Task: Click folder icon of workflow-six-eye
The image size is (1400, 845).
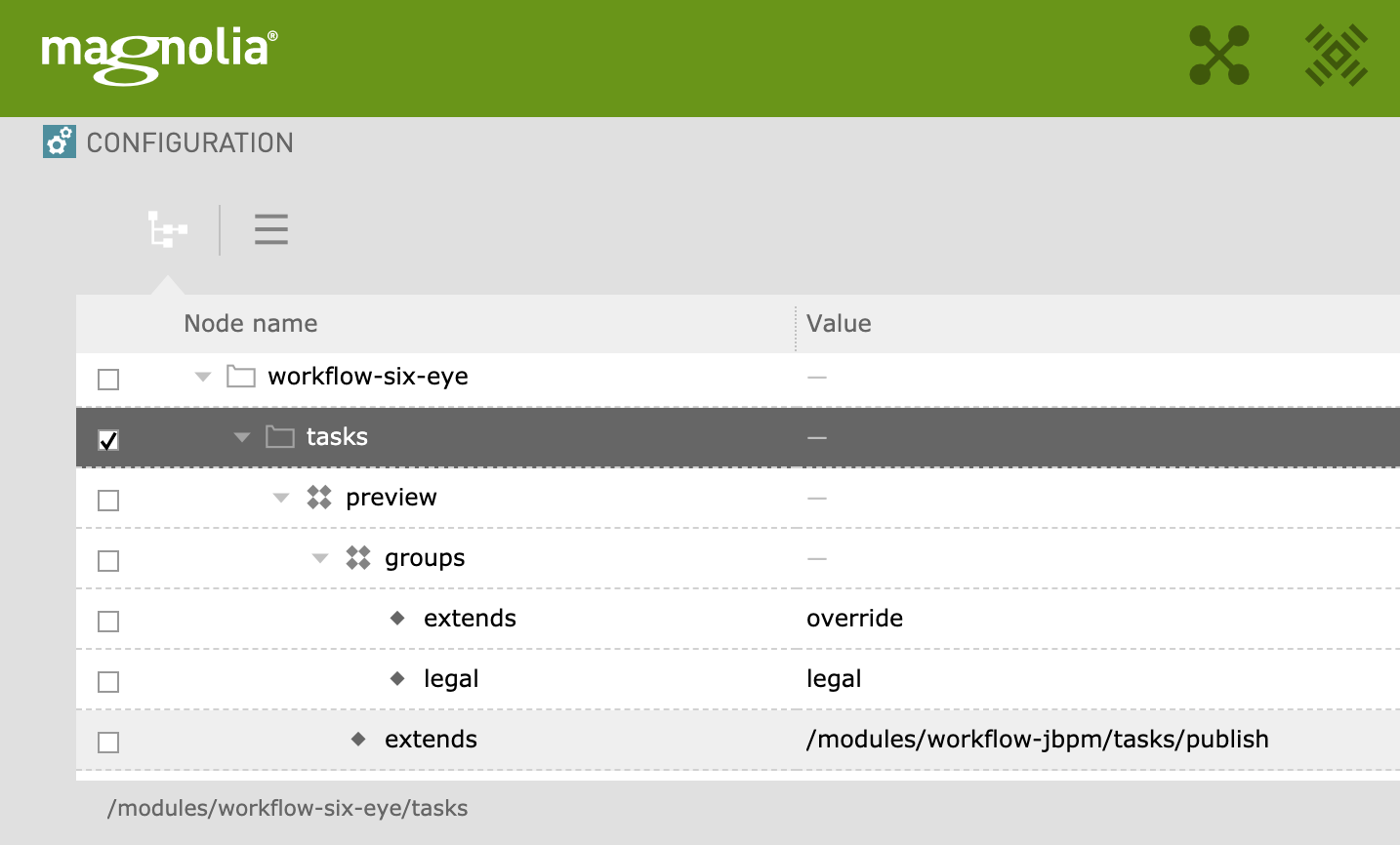Action: pyautogui.click(x=241, y=377)
